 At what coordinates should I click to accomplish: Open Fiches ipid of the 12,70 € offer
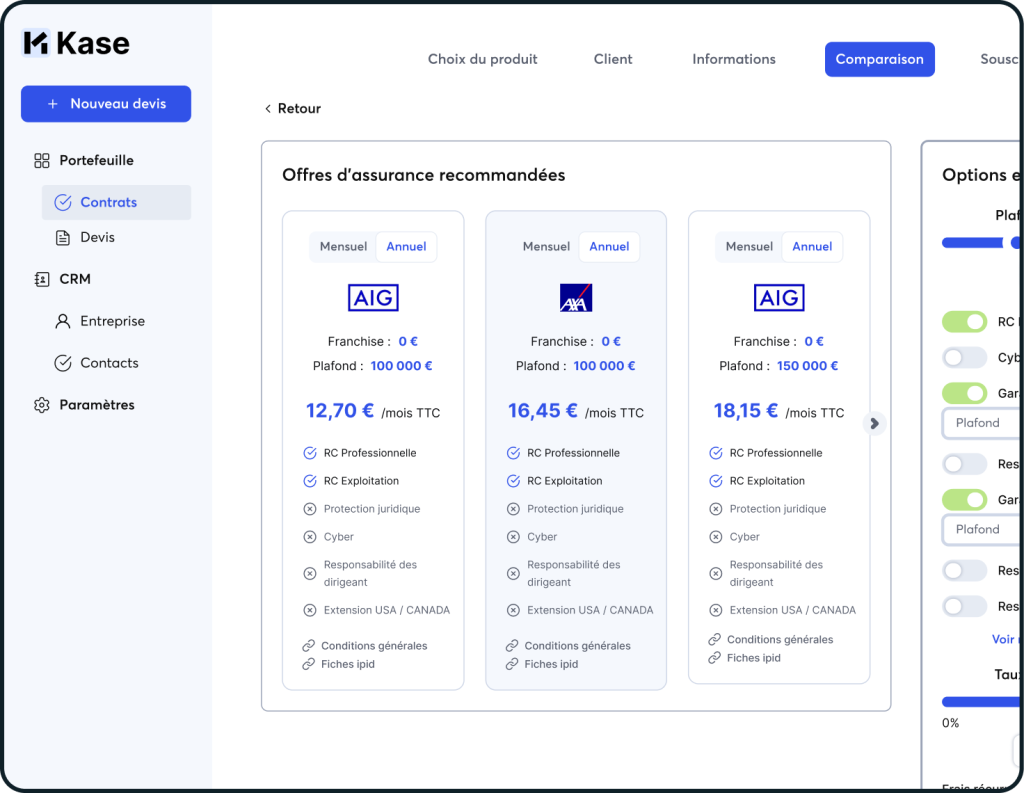tap(348, 664)
